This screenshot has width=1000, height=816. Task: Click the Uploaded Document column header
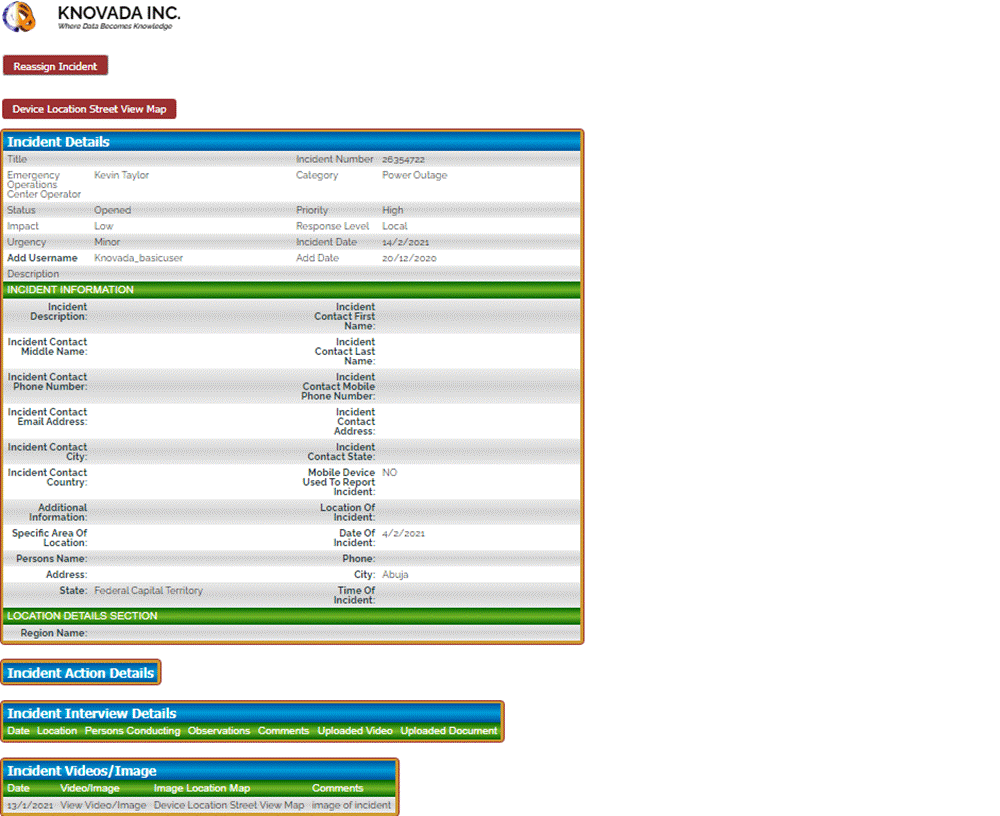(448, 731)
